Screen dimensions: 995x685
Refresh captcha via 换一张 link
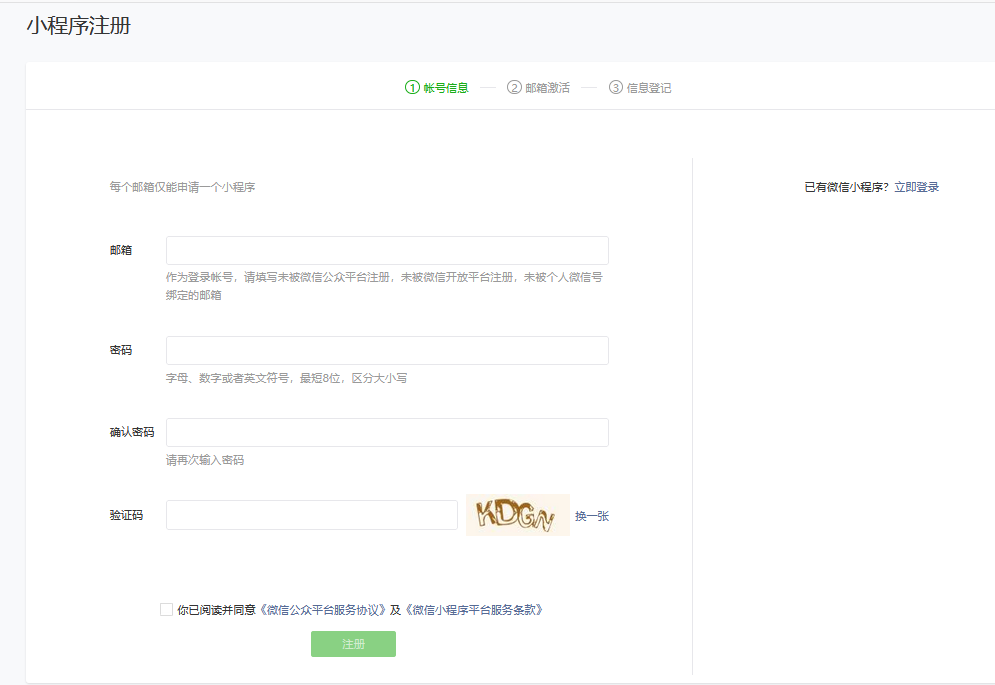591,516
